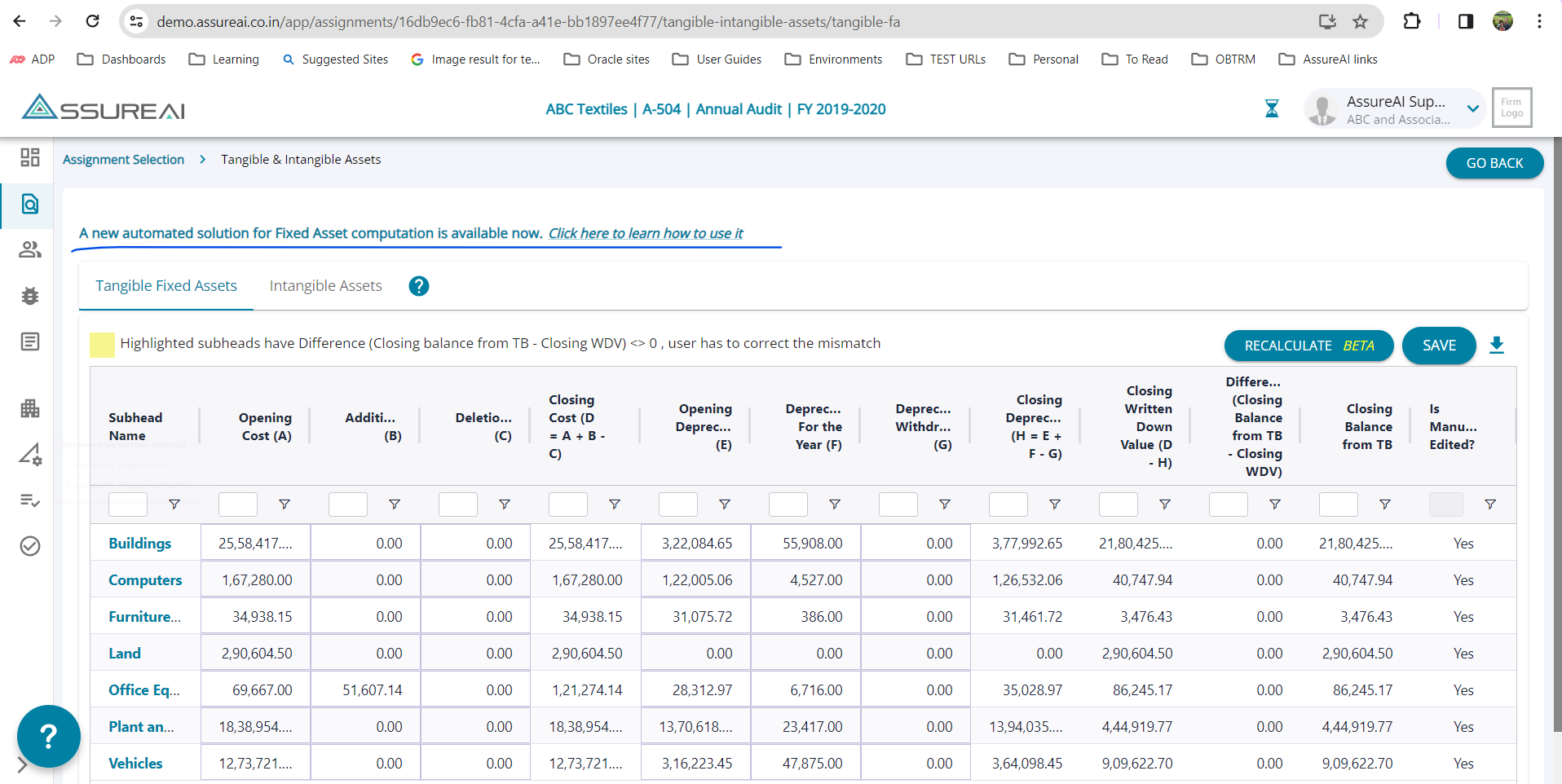Click the building icon in left sidebar
The width and height of the screenshot is (1562, 784).
[30, 408]
